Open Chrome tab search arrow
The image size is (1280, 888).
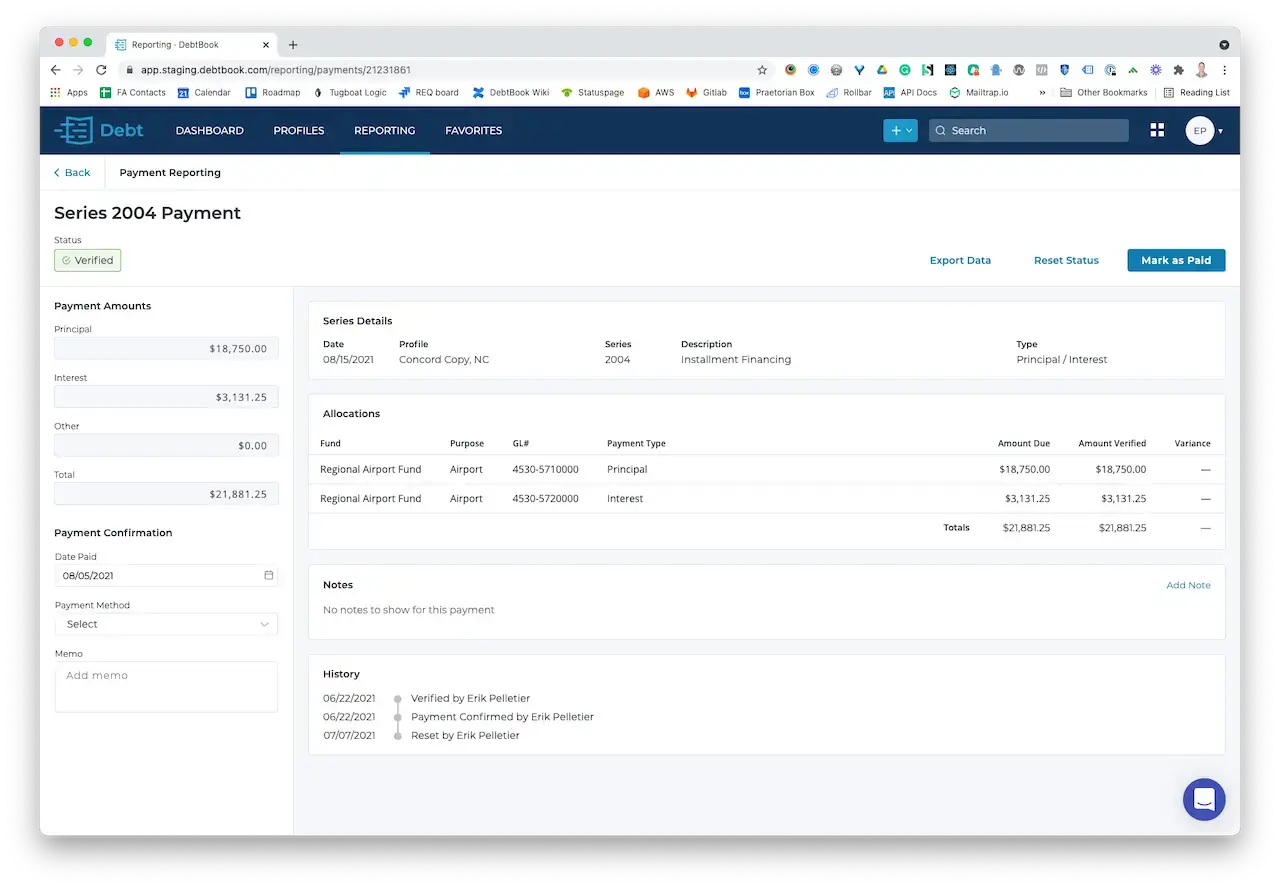coord(1224,45)
